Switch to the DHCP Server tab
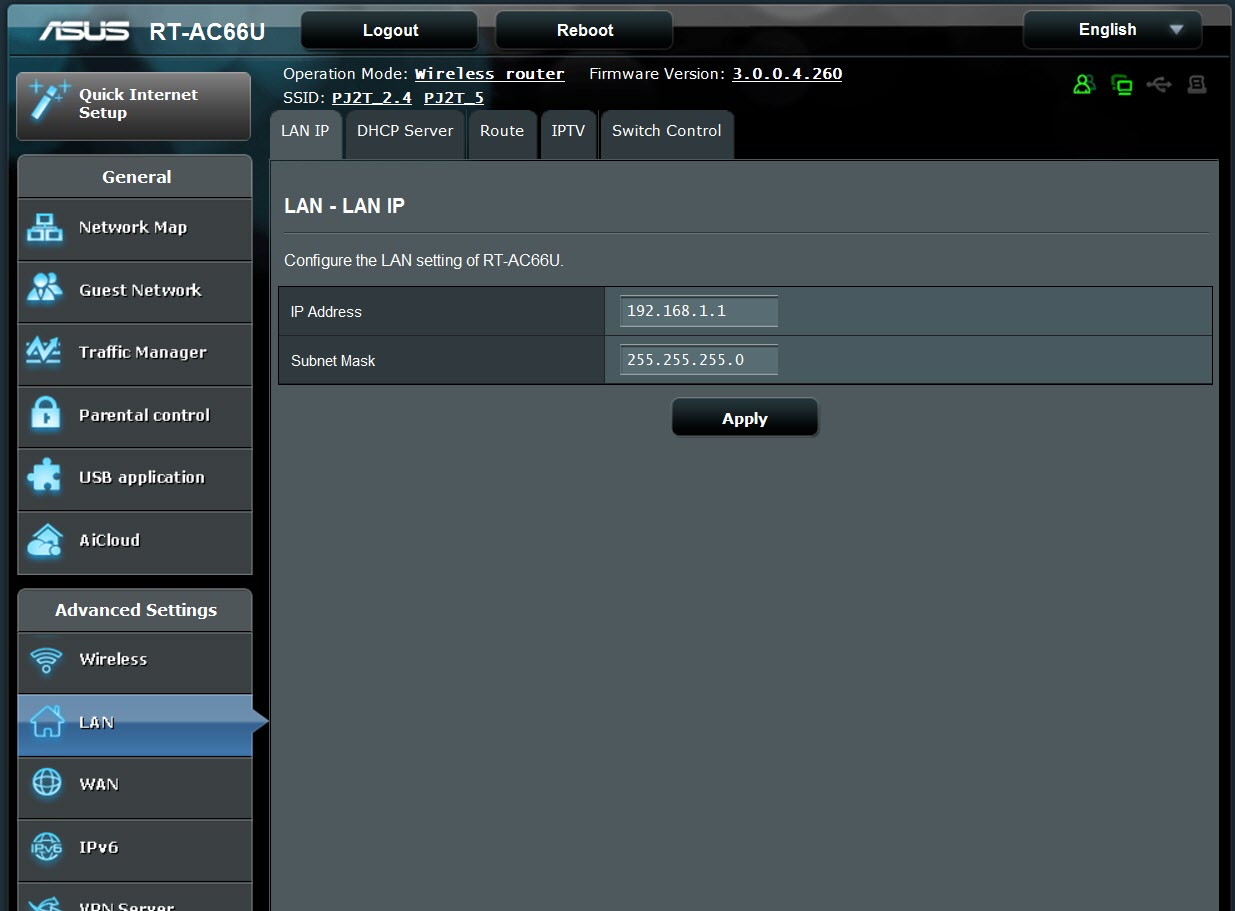This screenshot has height=911, width=1235. coord(405,132)
